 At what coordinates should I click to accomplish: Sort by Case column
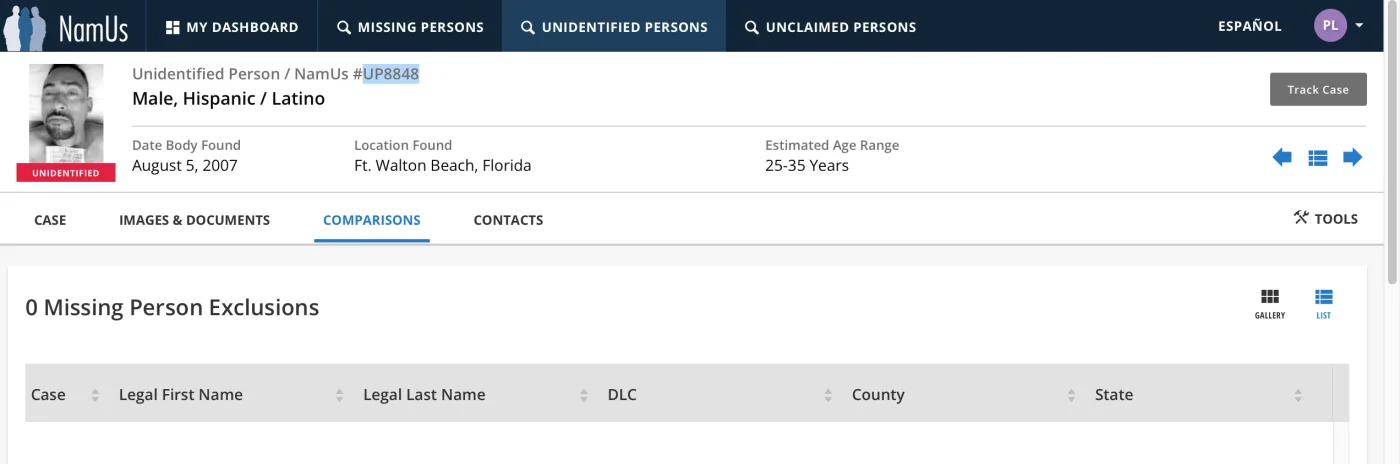(x=95, y=395)
